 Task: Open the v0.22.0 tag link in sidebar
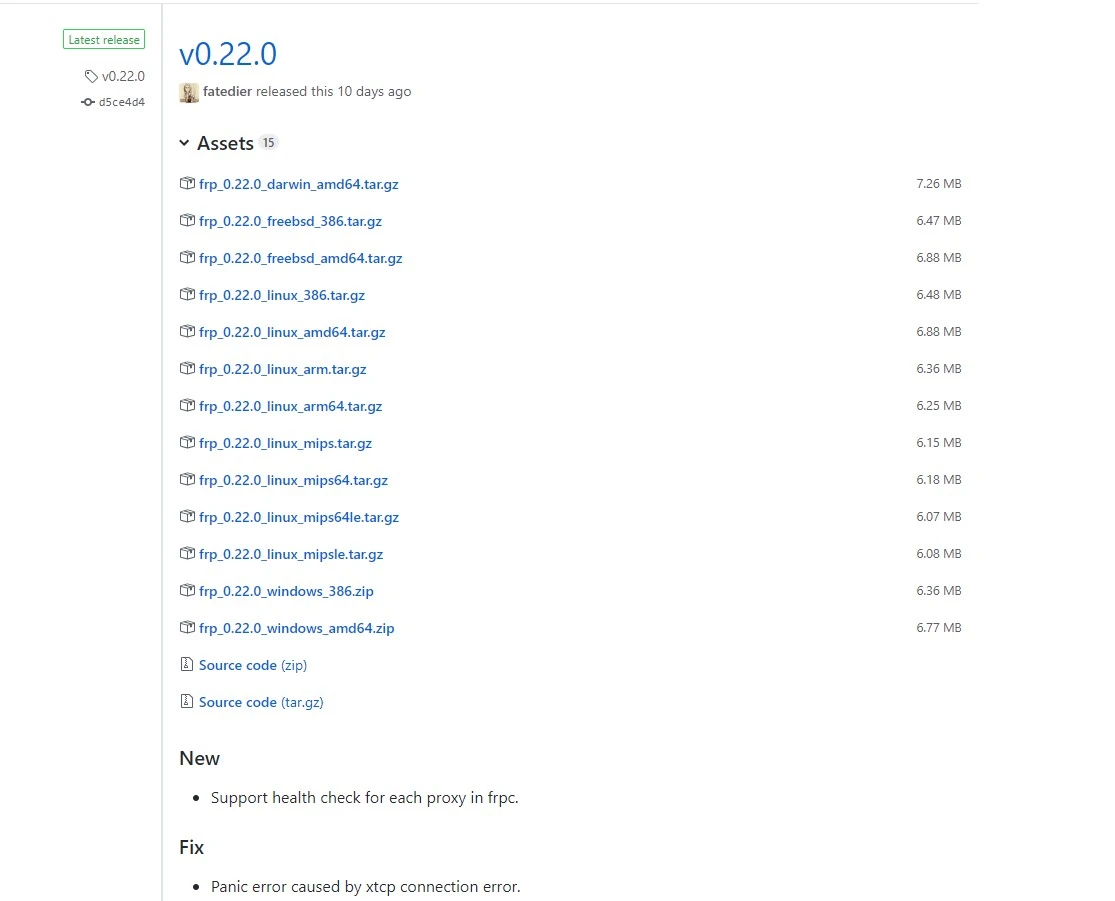(123, 76)
